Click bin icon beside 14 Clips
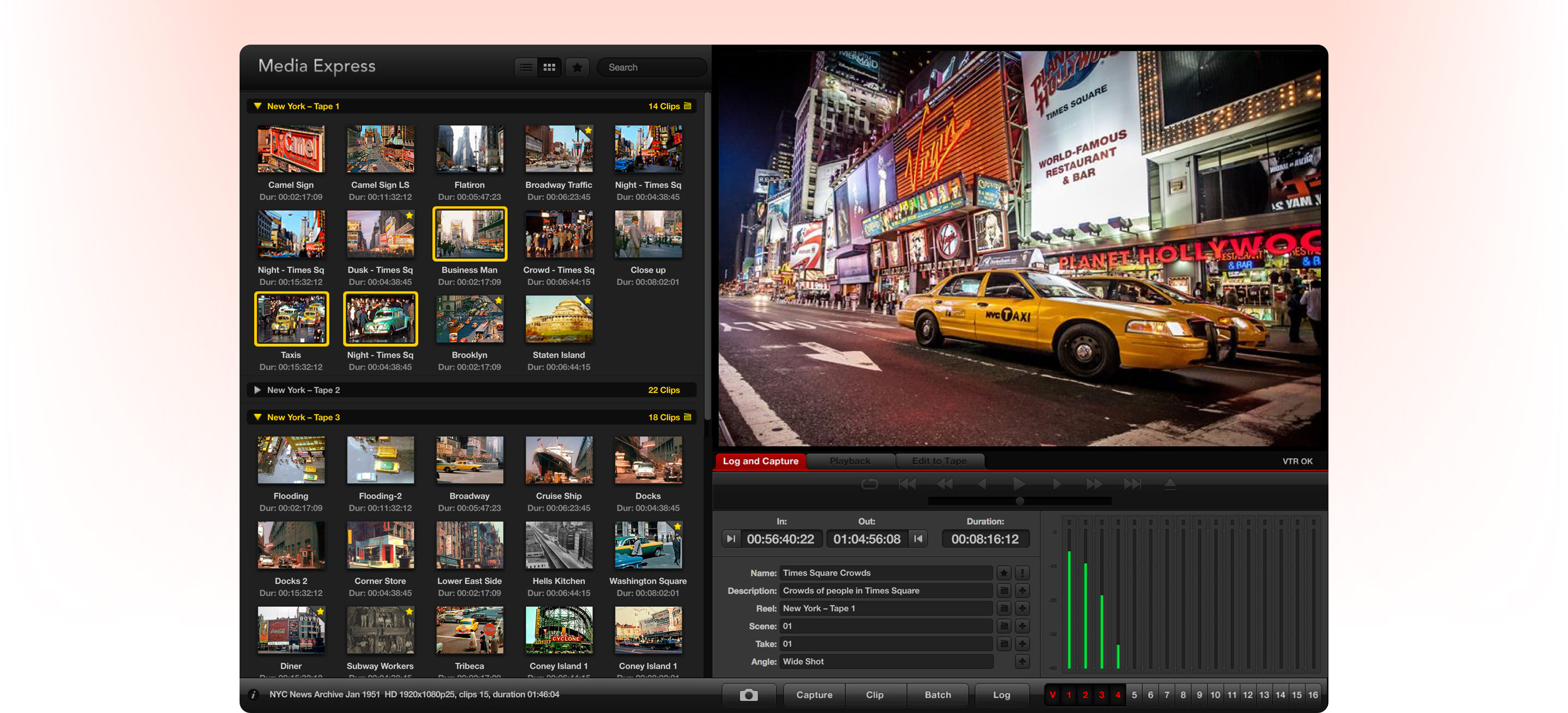 click(687, 106)
